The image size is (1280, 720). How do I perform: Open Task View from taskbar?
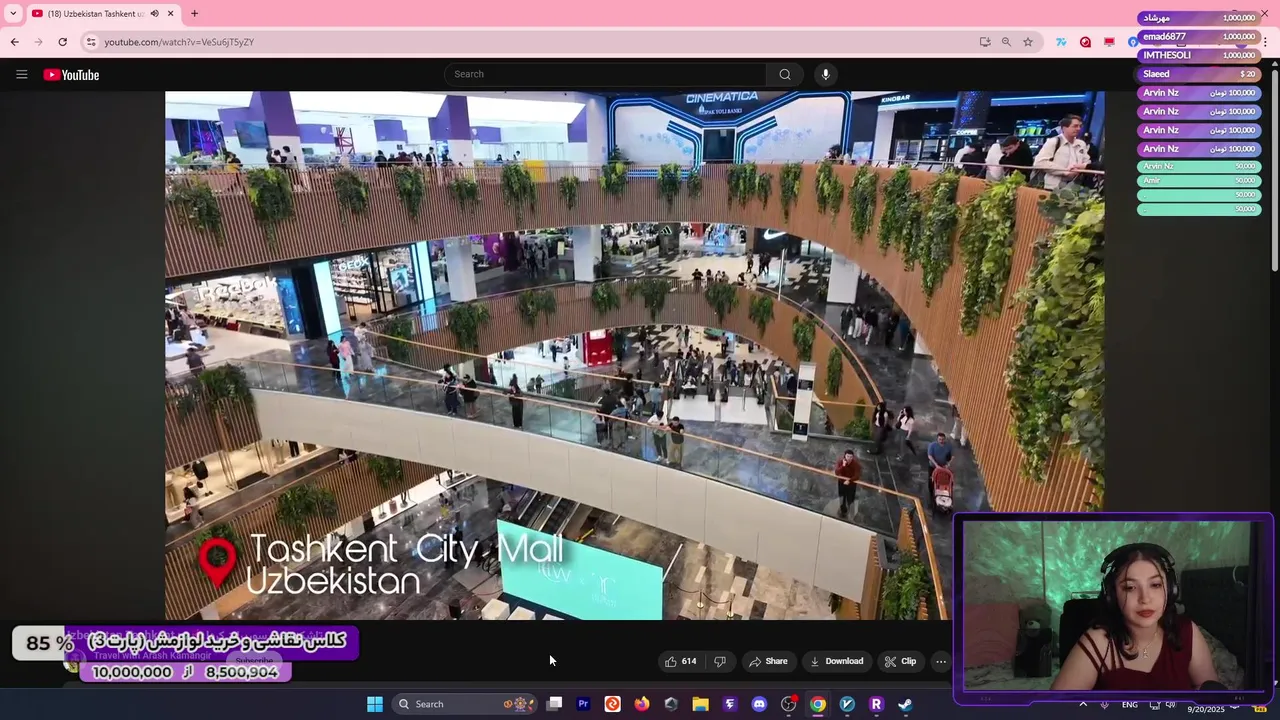pos(554,704)
